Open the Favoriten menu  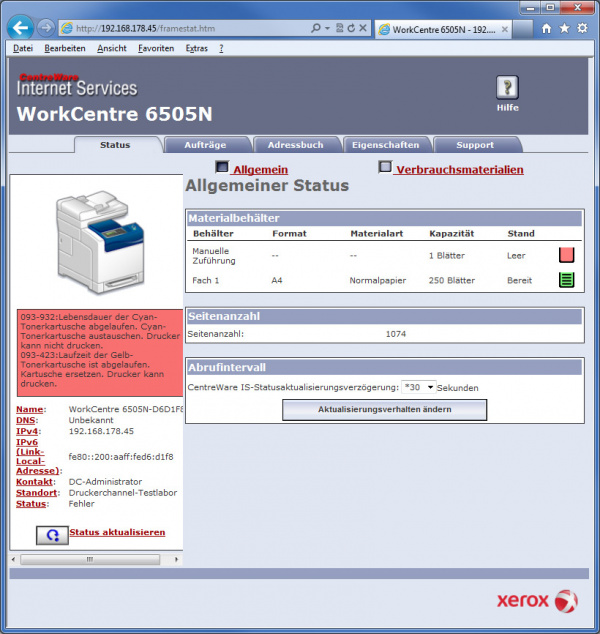click(x=155, y=48)
